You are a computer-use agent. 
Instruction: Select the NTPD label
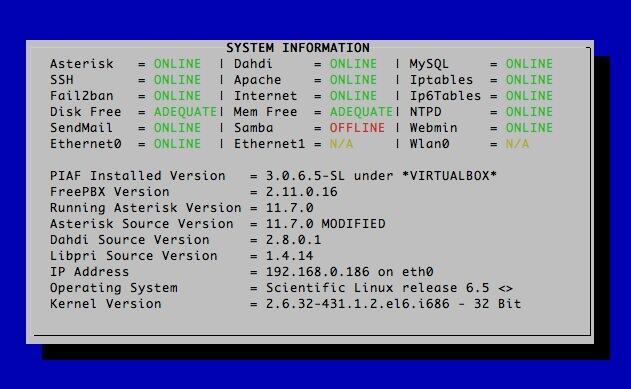(425, 112)
